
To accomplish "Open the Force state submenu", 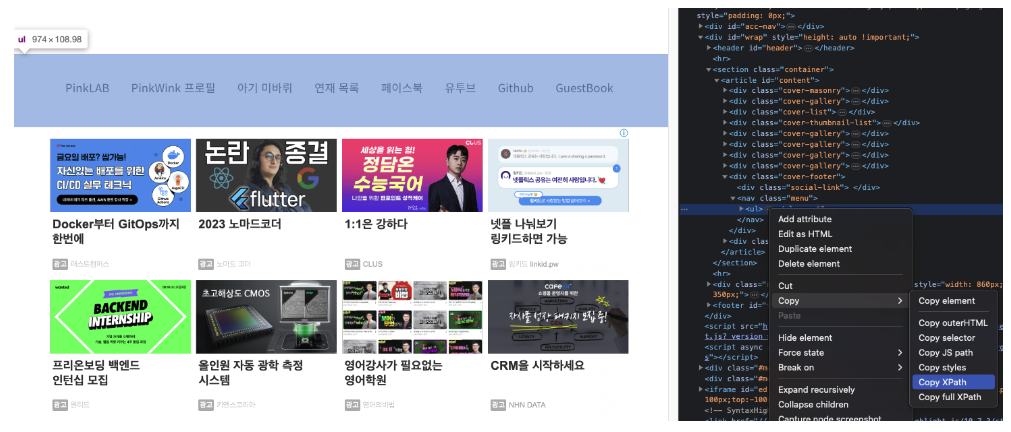I will pyautogui.click(x=840, y=353).
